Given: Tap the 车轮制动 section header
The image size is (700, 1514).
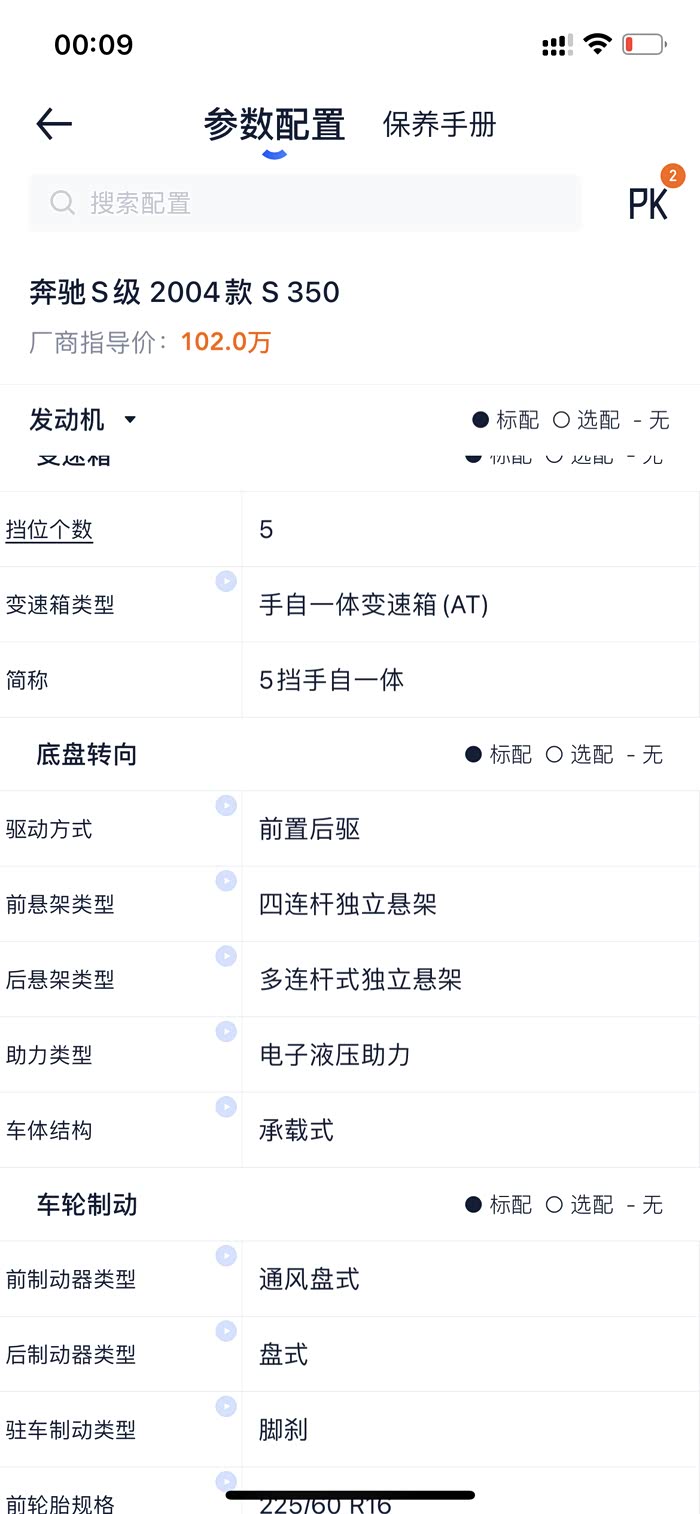Looking at the screenshot, I should (87, 1204).
